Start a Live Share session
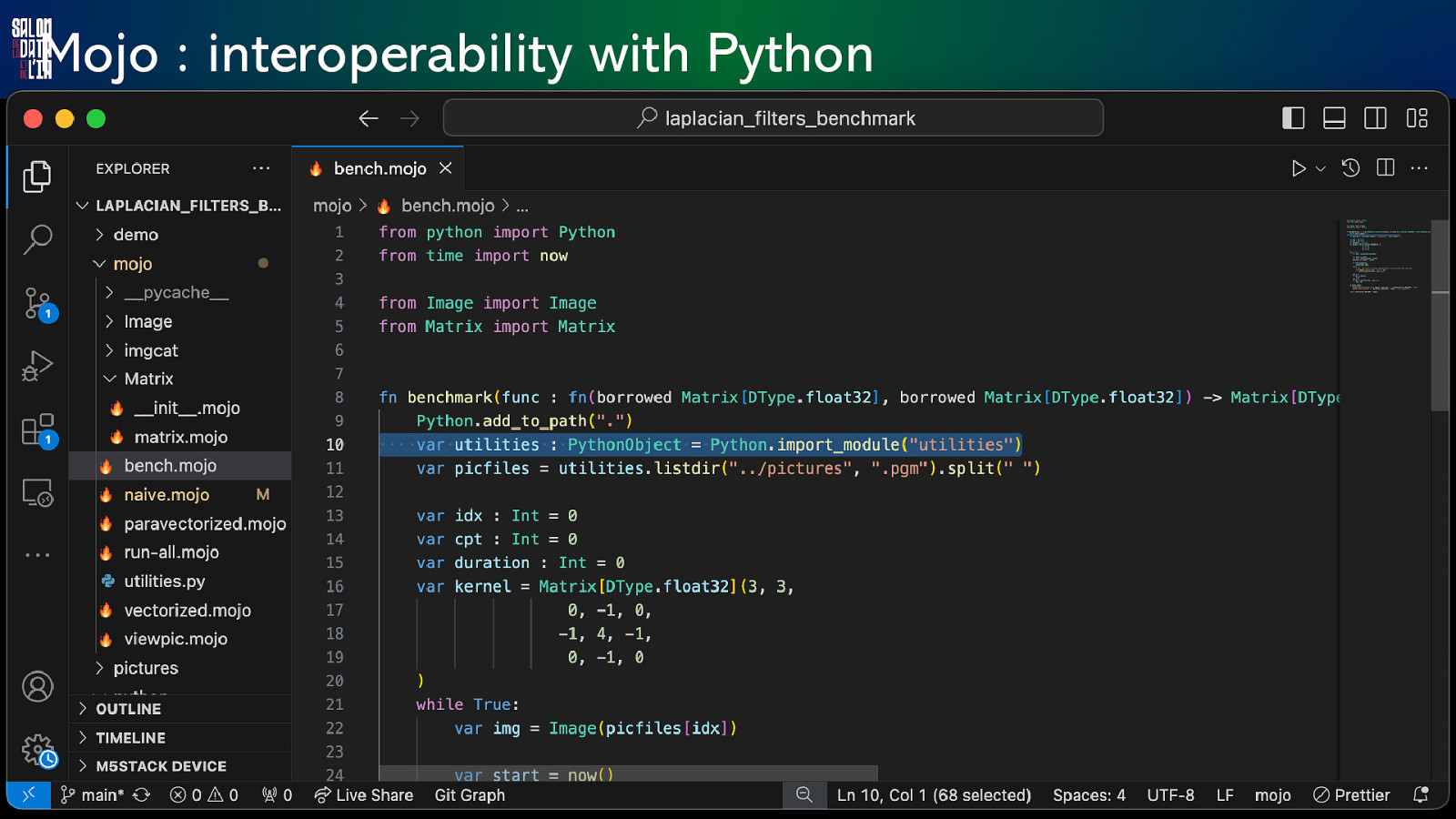This screenshot has width=1456, height=819. coord(363,794)
